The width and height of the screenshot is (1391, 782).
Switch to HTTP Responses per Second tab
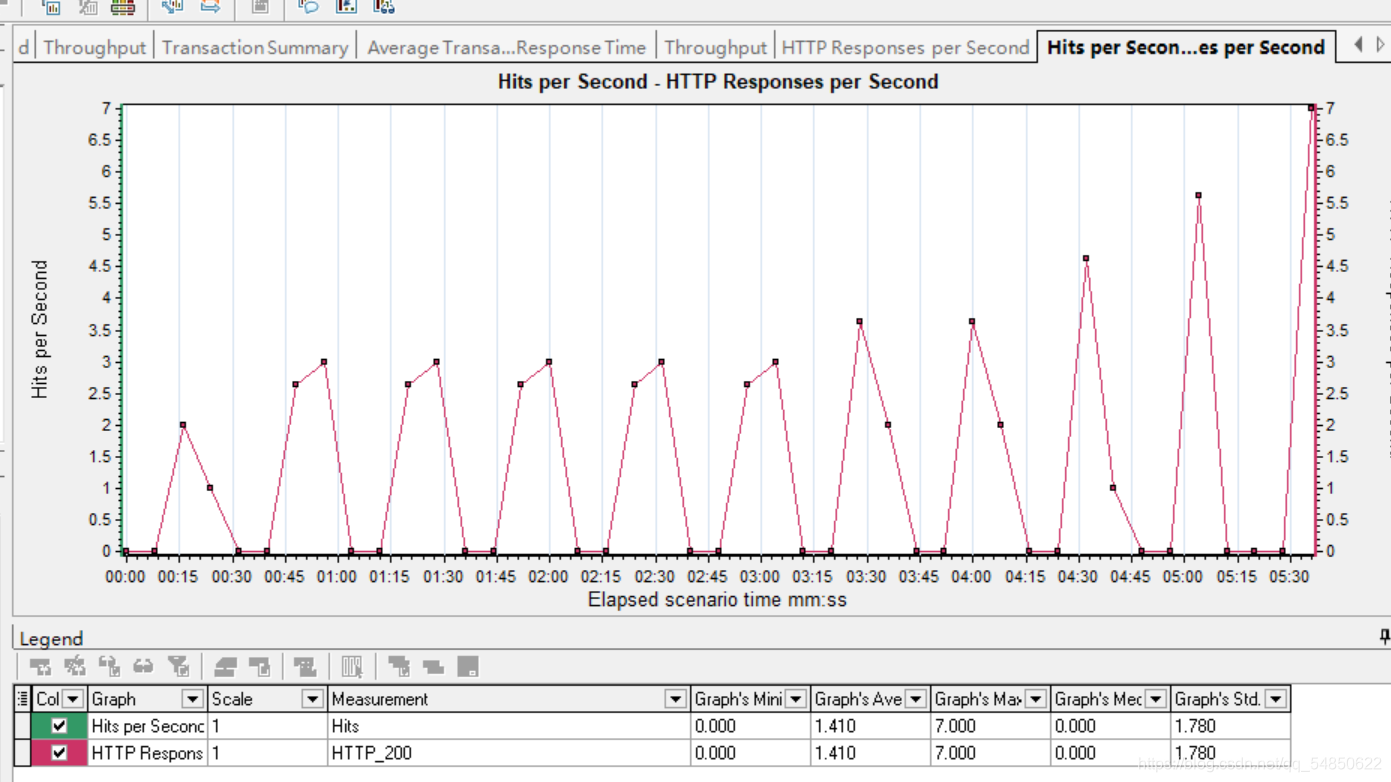click(x=905, y=47)
